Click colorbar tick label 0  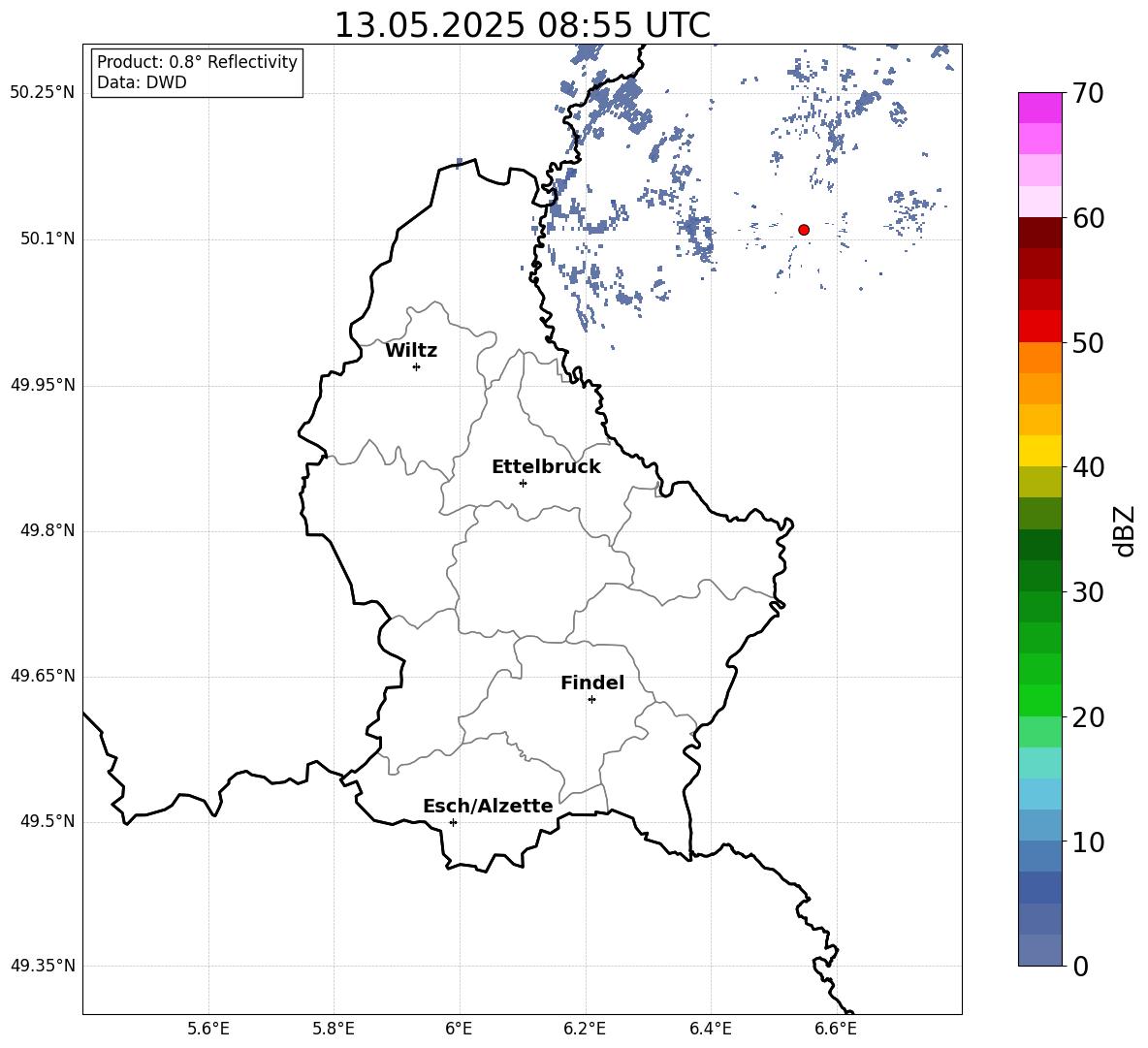[x=1080, y=966]
